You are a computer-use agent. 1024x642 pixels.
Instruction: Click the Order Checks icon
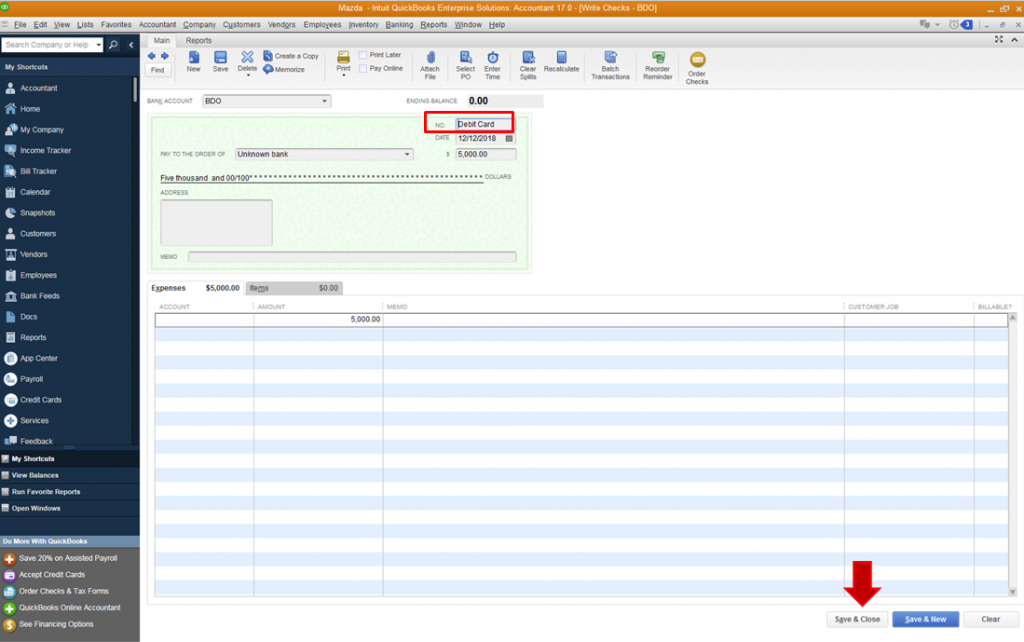pos(697,60)
